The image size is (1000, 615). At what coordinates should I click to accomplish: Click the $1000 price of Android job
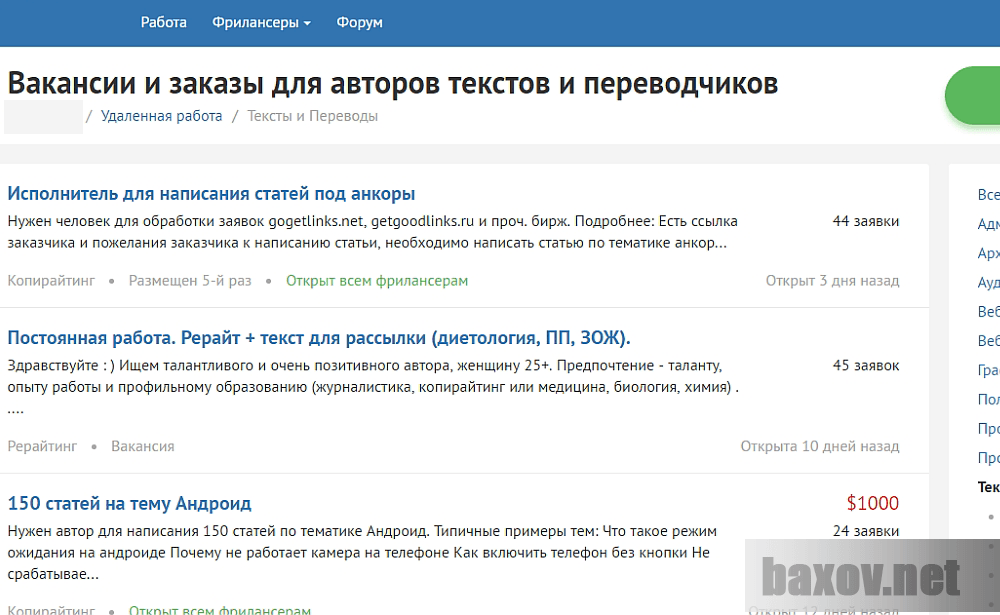[x=874, y=503]
